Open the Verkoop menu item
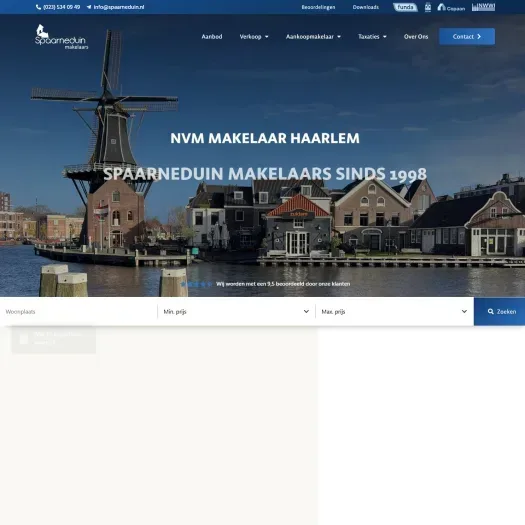Screen dimensions: 525x525 [250, 36]
